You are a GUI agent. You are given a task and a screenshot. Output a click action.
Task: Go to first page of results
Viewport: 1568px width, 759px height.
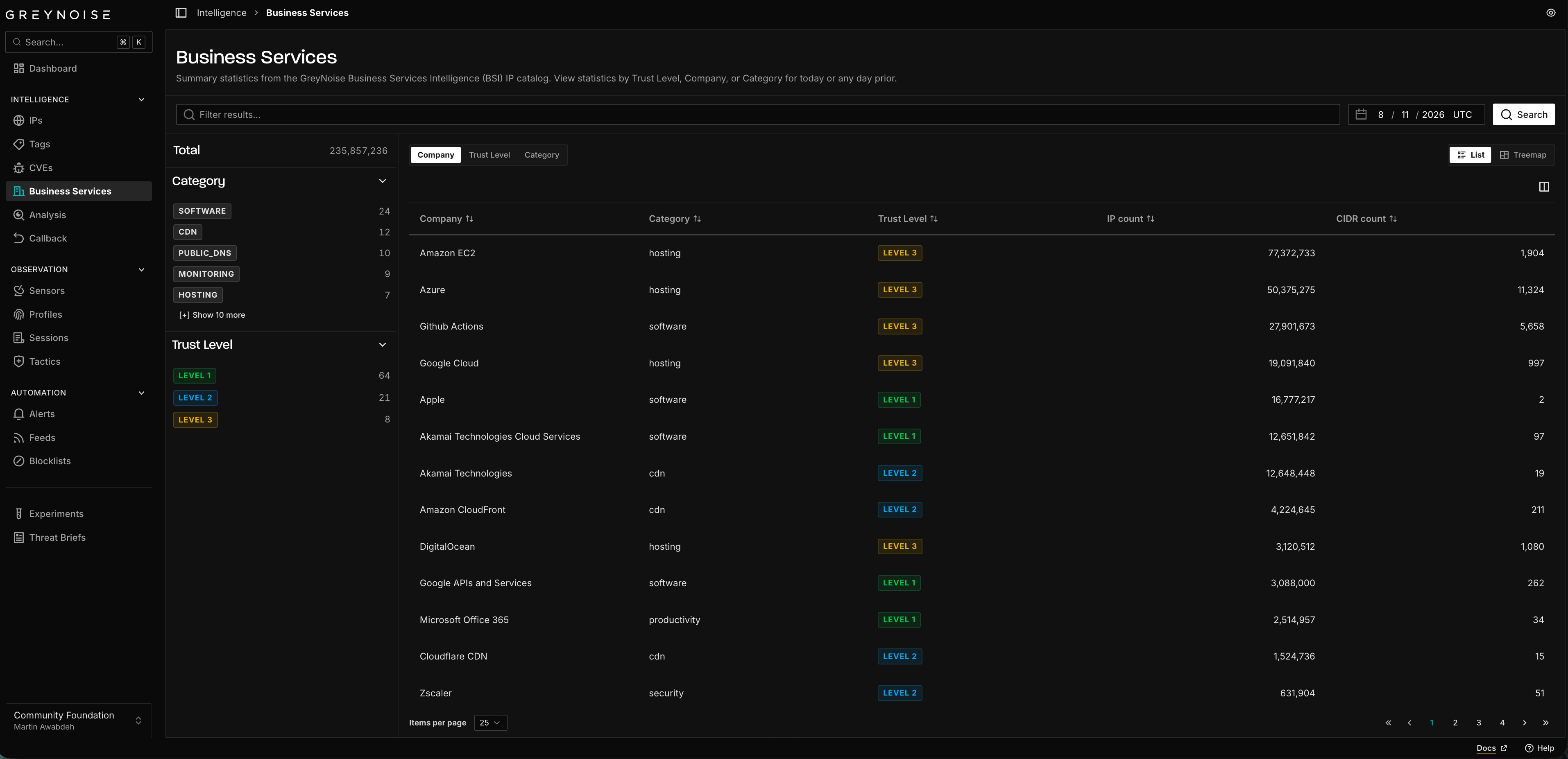(1389, 723)
